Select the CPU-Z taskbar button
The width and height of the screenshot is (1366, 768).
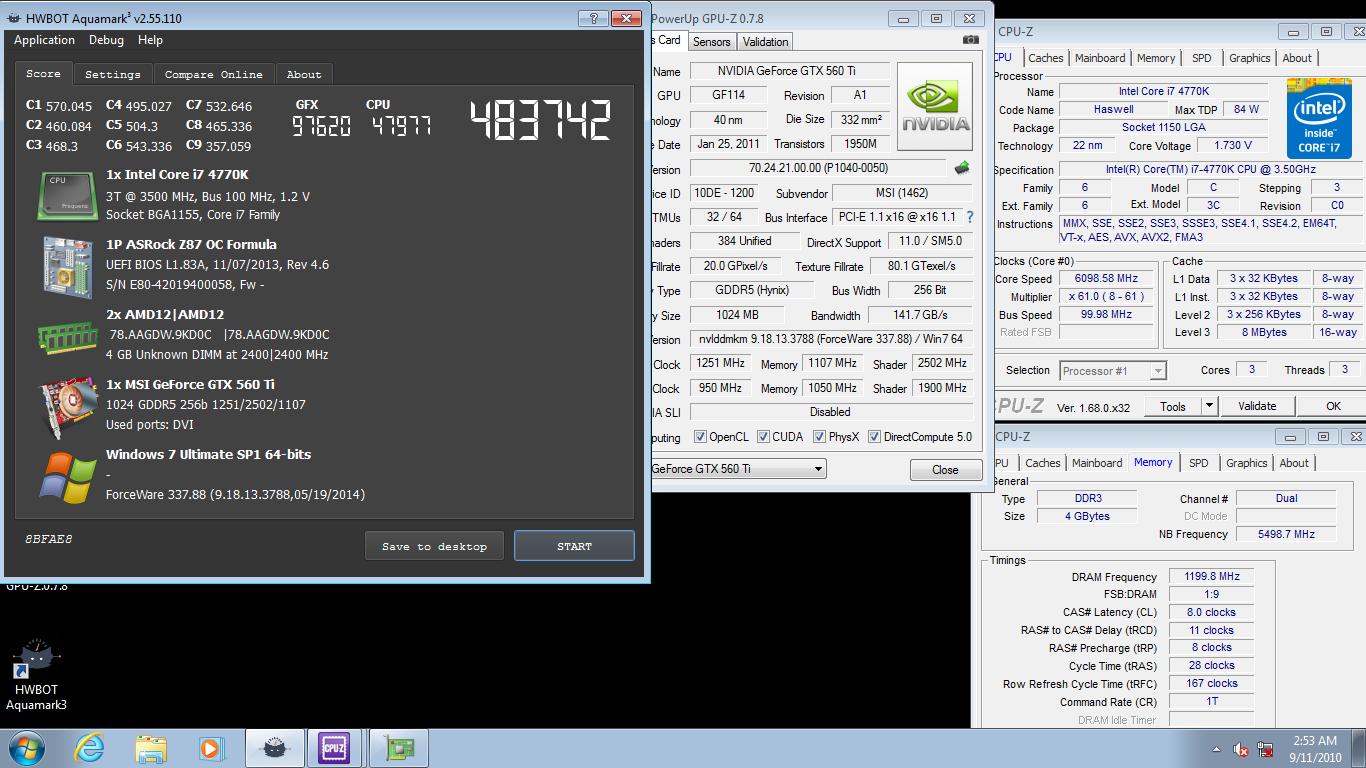pos(335,748)
